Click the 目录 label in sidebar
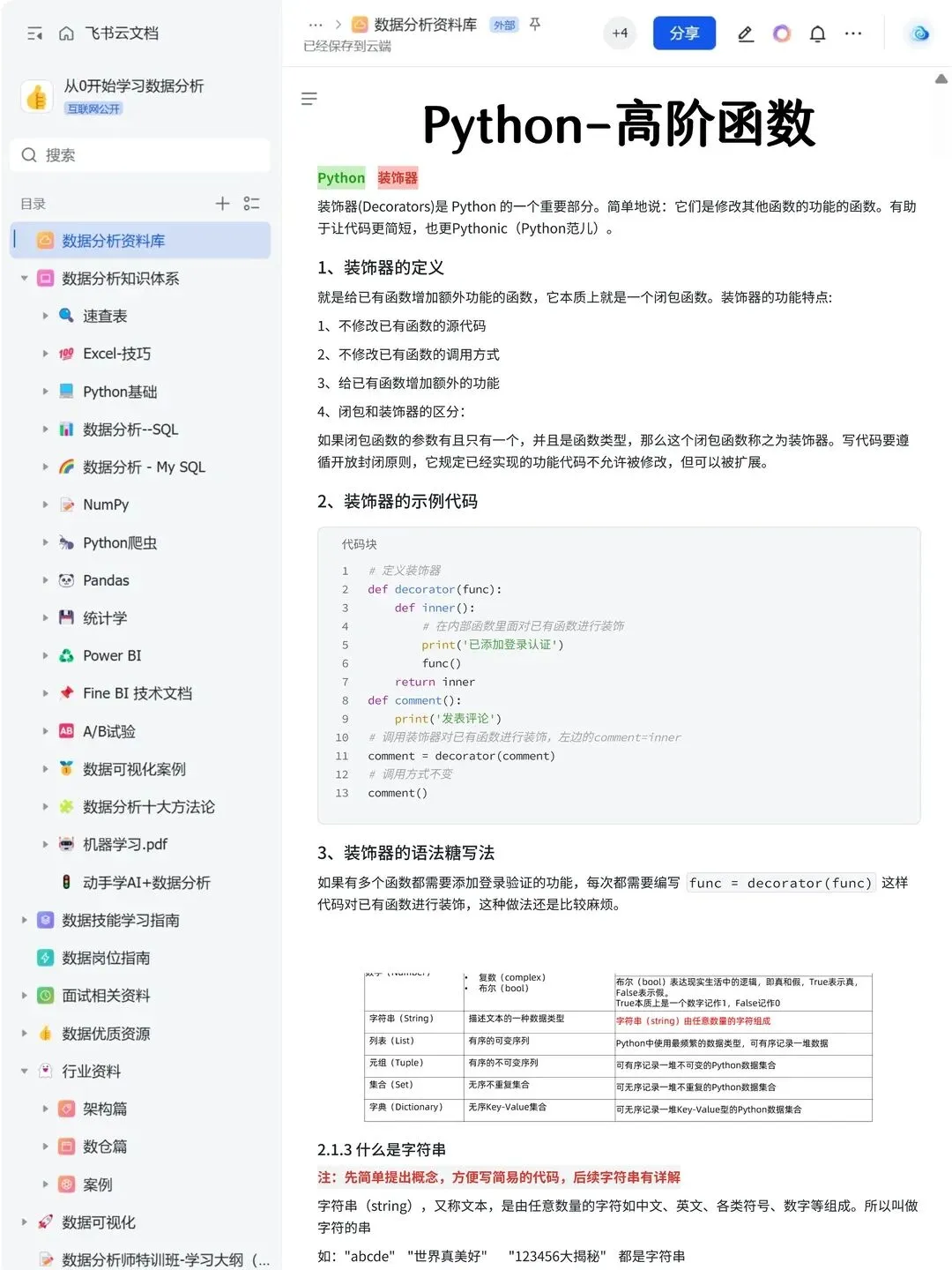This screenshot has height=1270, width=952. [x=33, y=204]
